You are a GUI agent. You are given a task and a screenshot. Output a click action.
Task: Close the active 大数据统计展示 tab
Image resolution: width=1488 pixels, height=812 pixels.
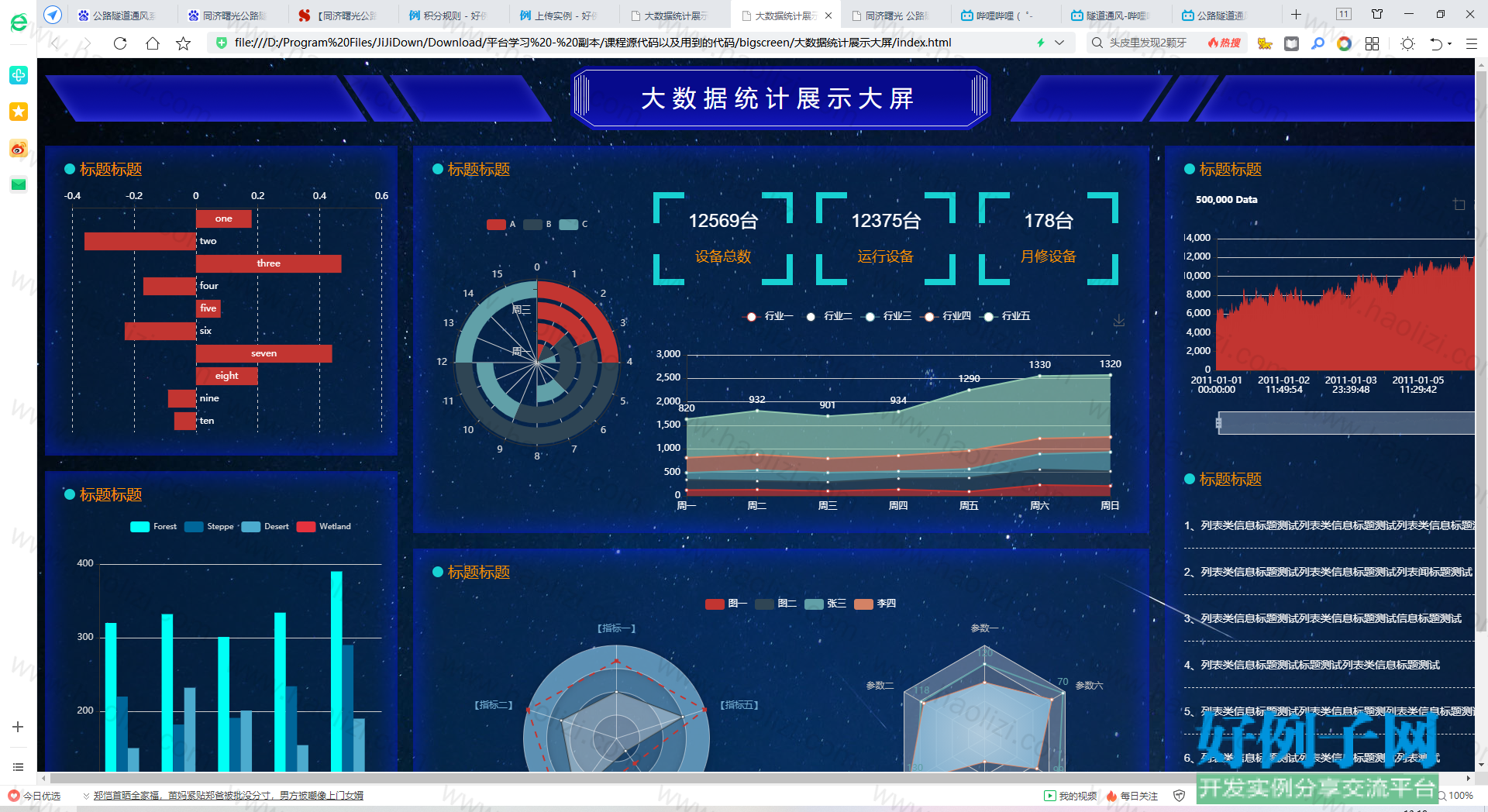pyautogui.click(x=828, y=15)
